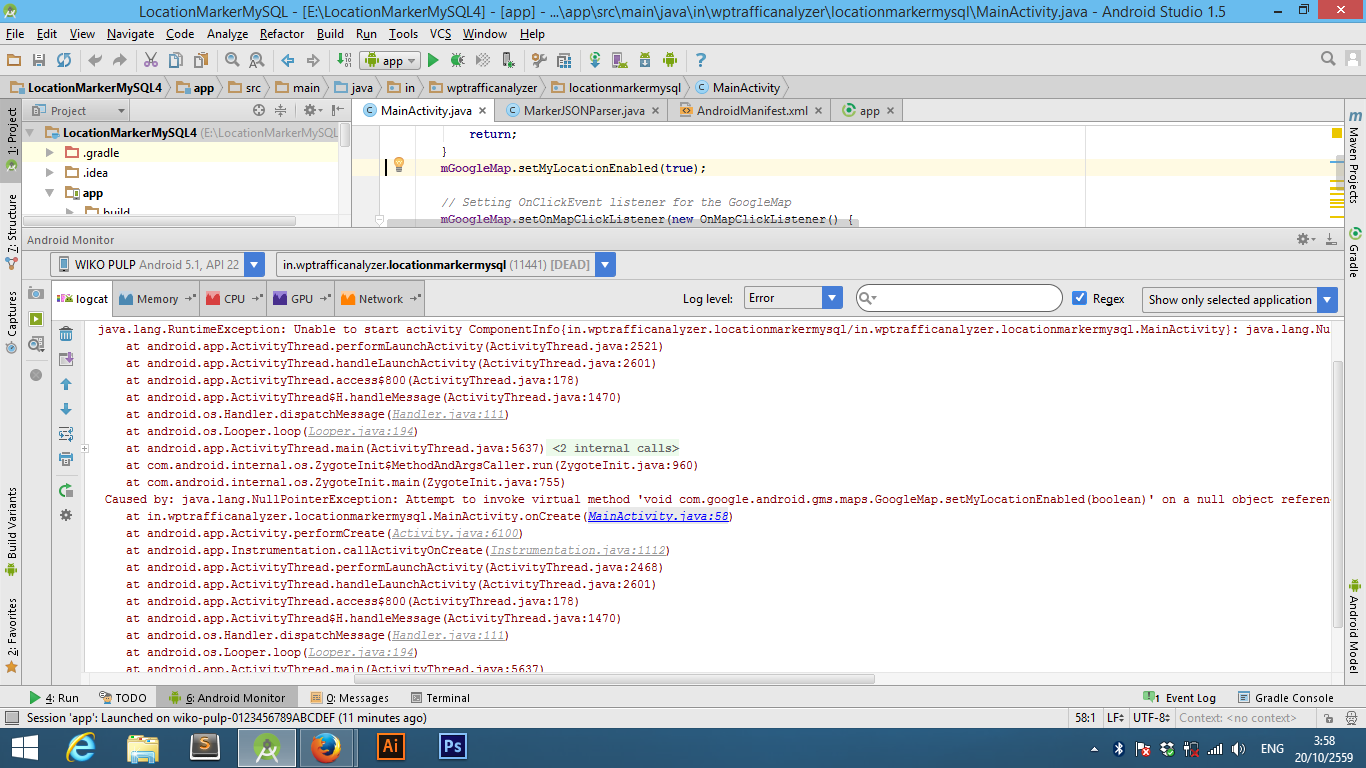Image resolution: width=1366 pixels, height=768 pixels.
Task: Clear logcat with trash icon
Action: 66,333
